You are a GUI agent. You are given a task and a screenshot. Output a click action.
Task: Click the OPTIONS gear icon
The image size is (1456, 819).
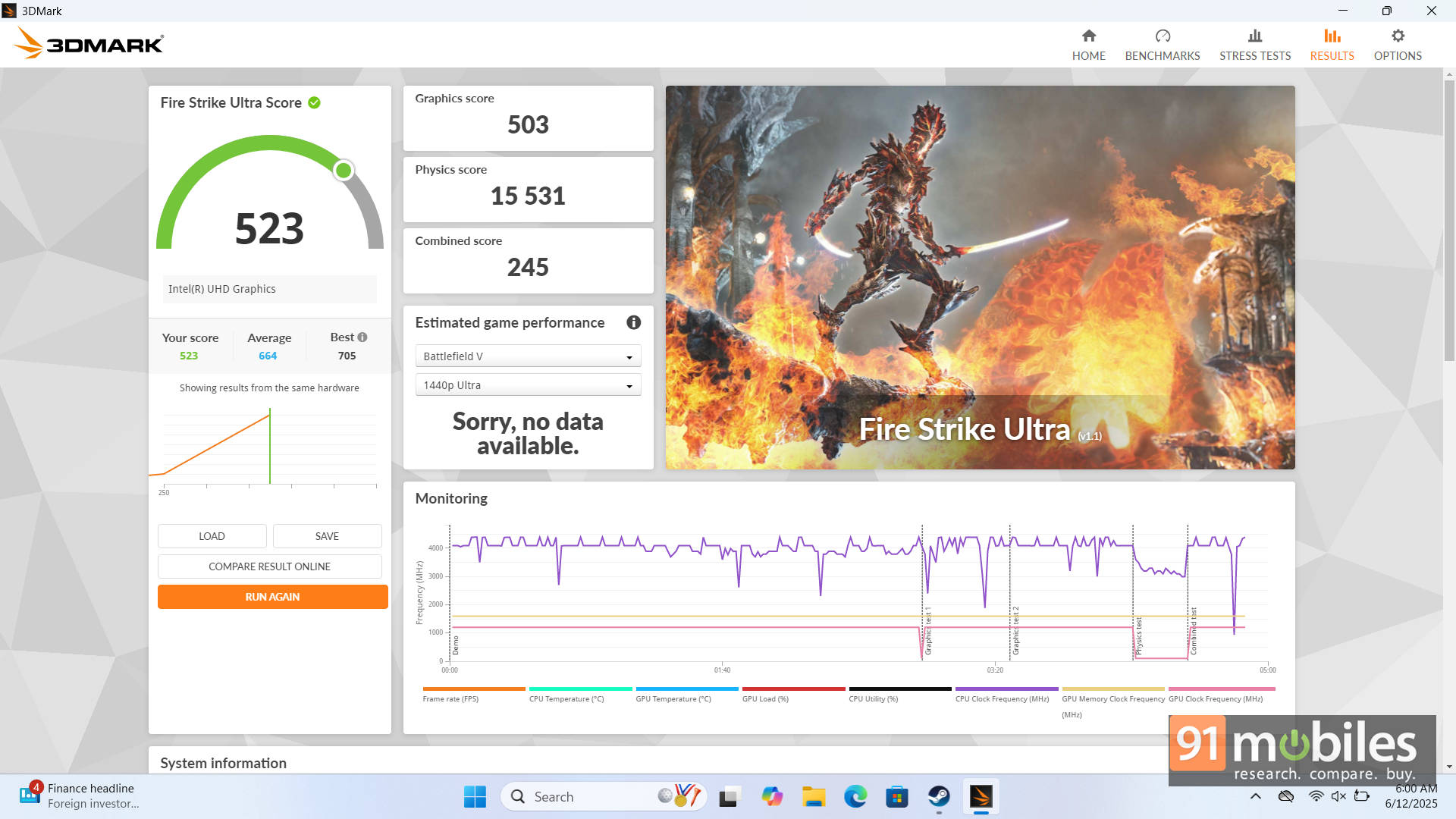(1398, 36)
